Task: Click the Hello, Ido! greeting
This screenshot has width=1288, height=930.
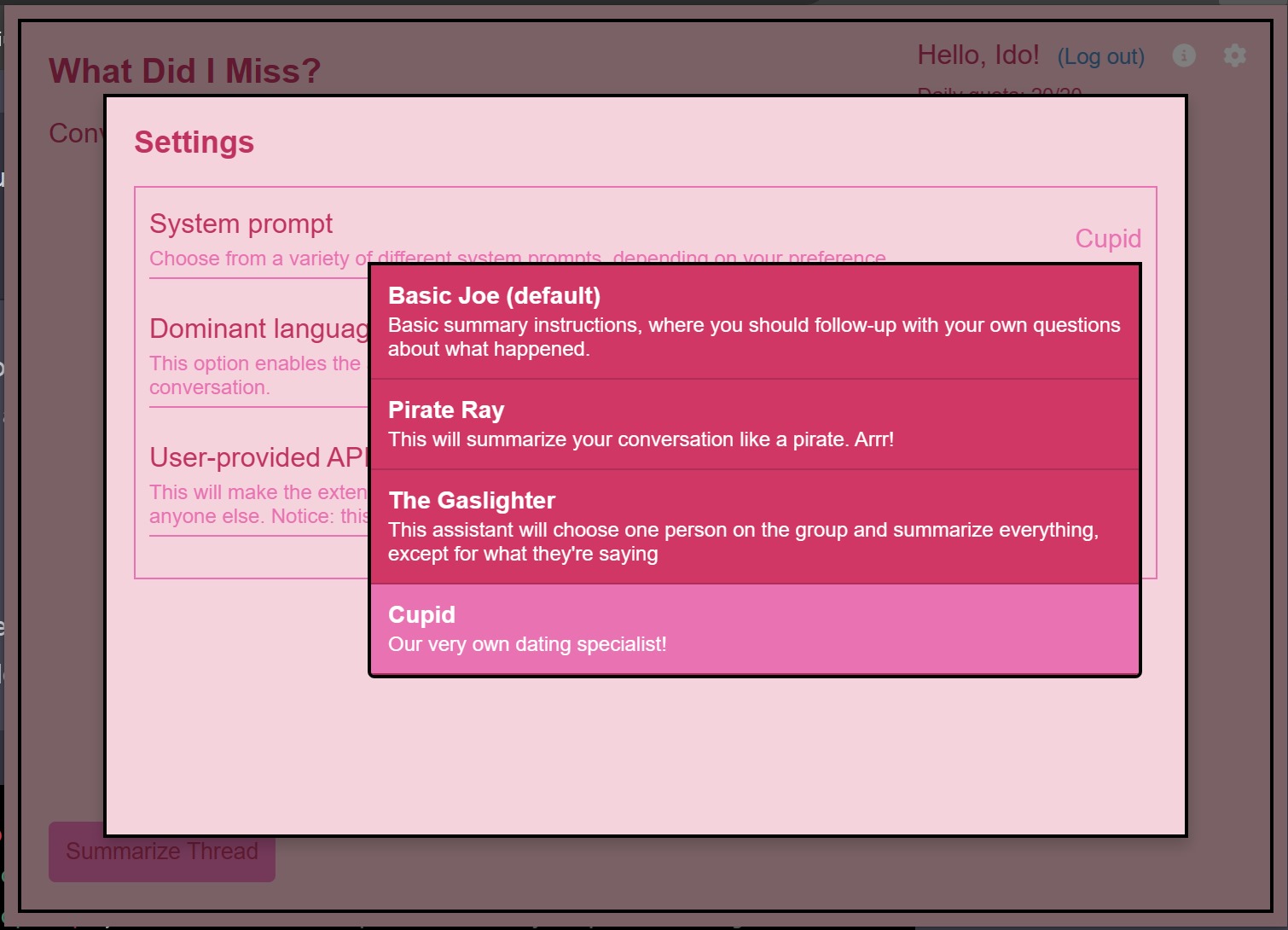Action: pos(978,55)
